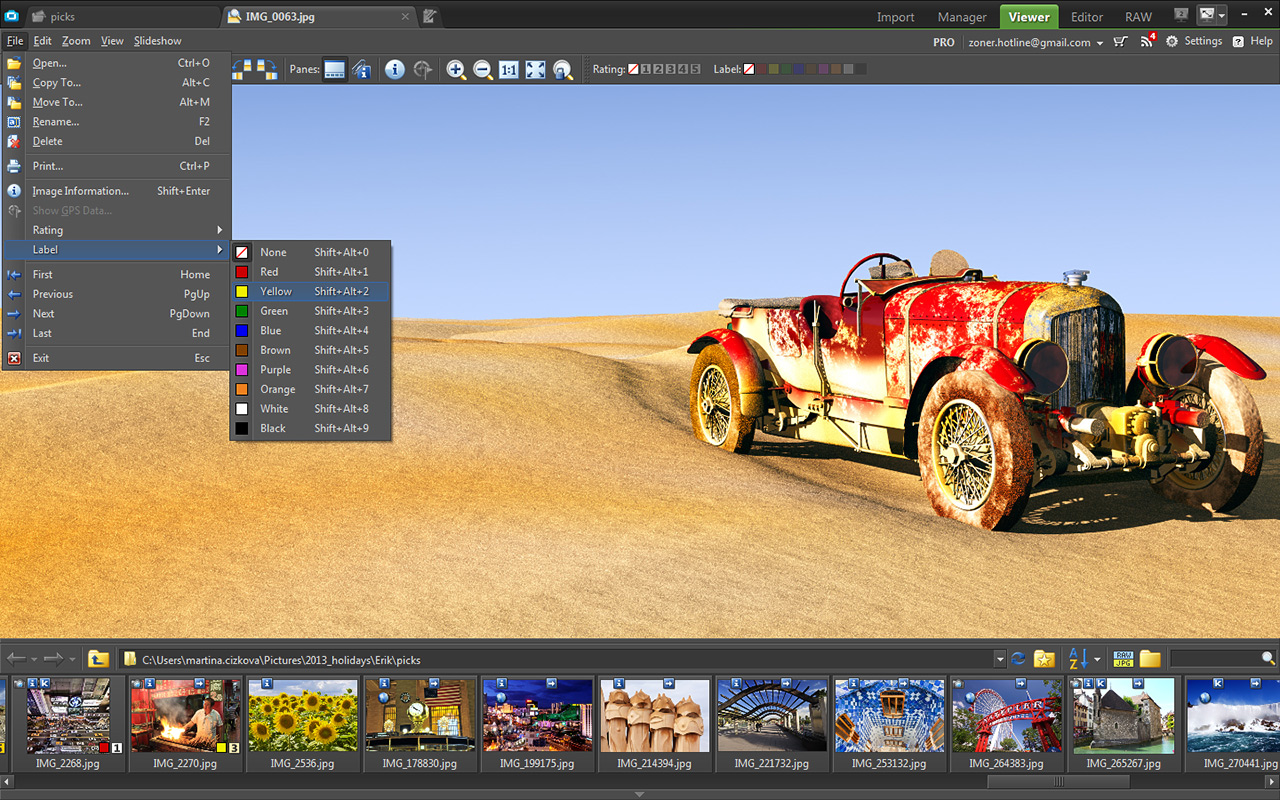Click the refresh folder icon
This screenshot has width=1280, height=800.
click(x=1018, y=659)
